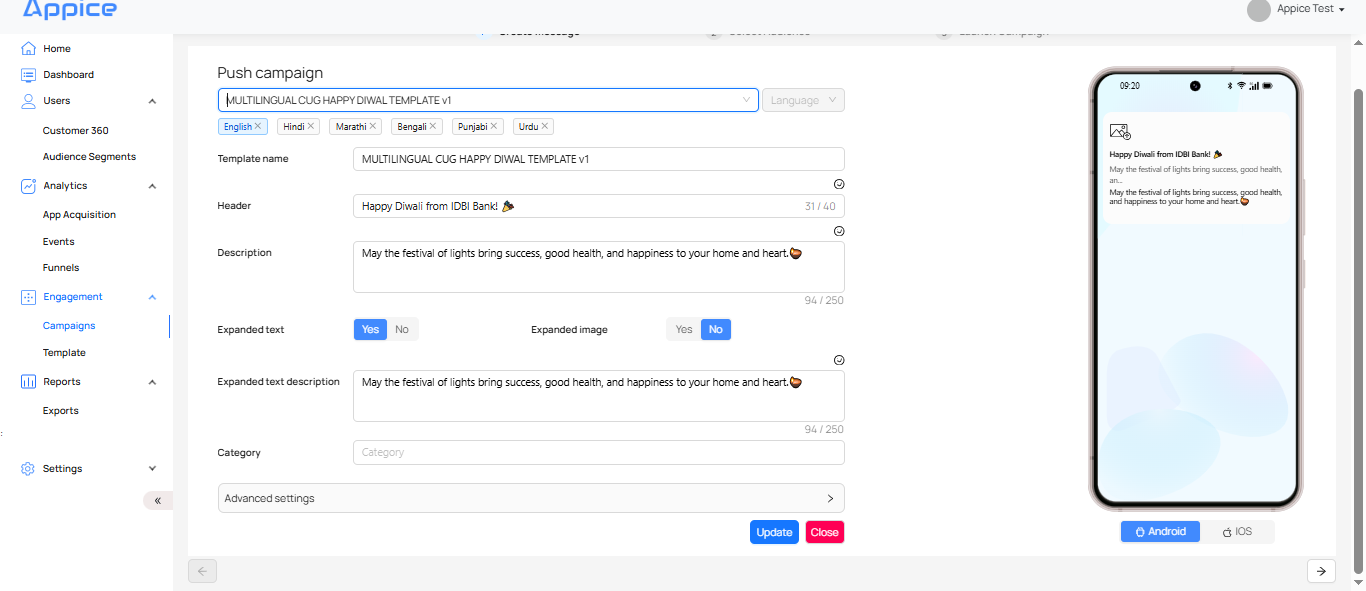Go to previous step with left arrow
Screen dimensions: 1366x591
[202, 571]
